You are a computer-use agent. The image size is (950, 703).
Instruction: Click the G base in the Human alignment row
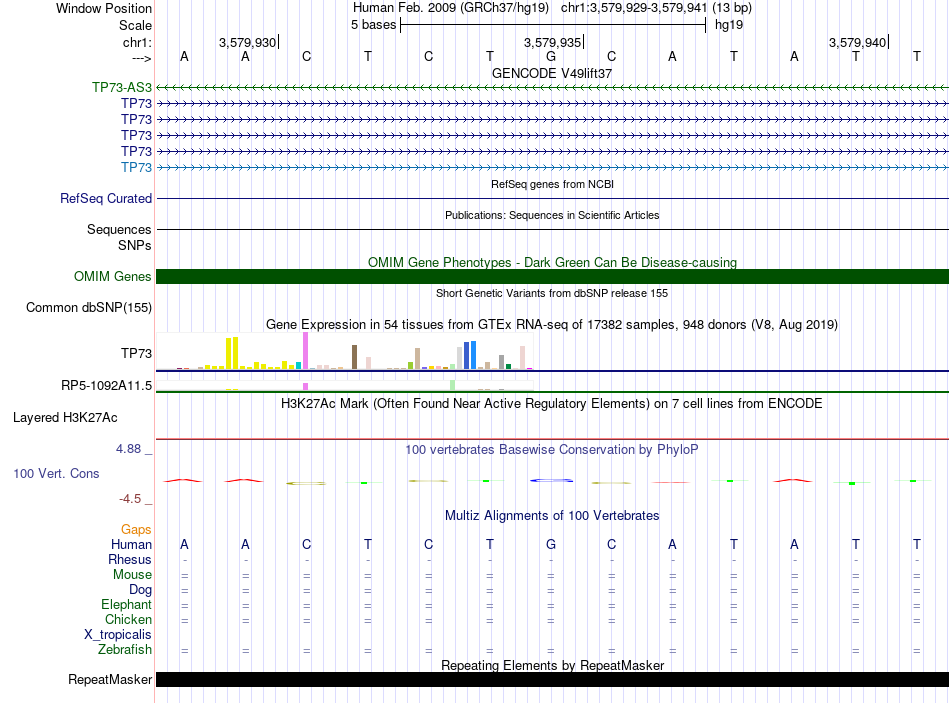point(551,544)
